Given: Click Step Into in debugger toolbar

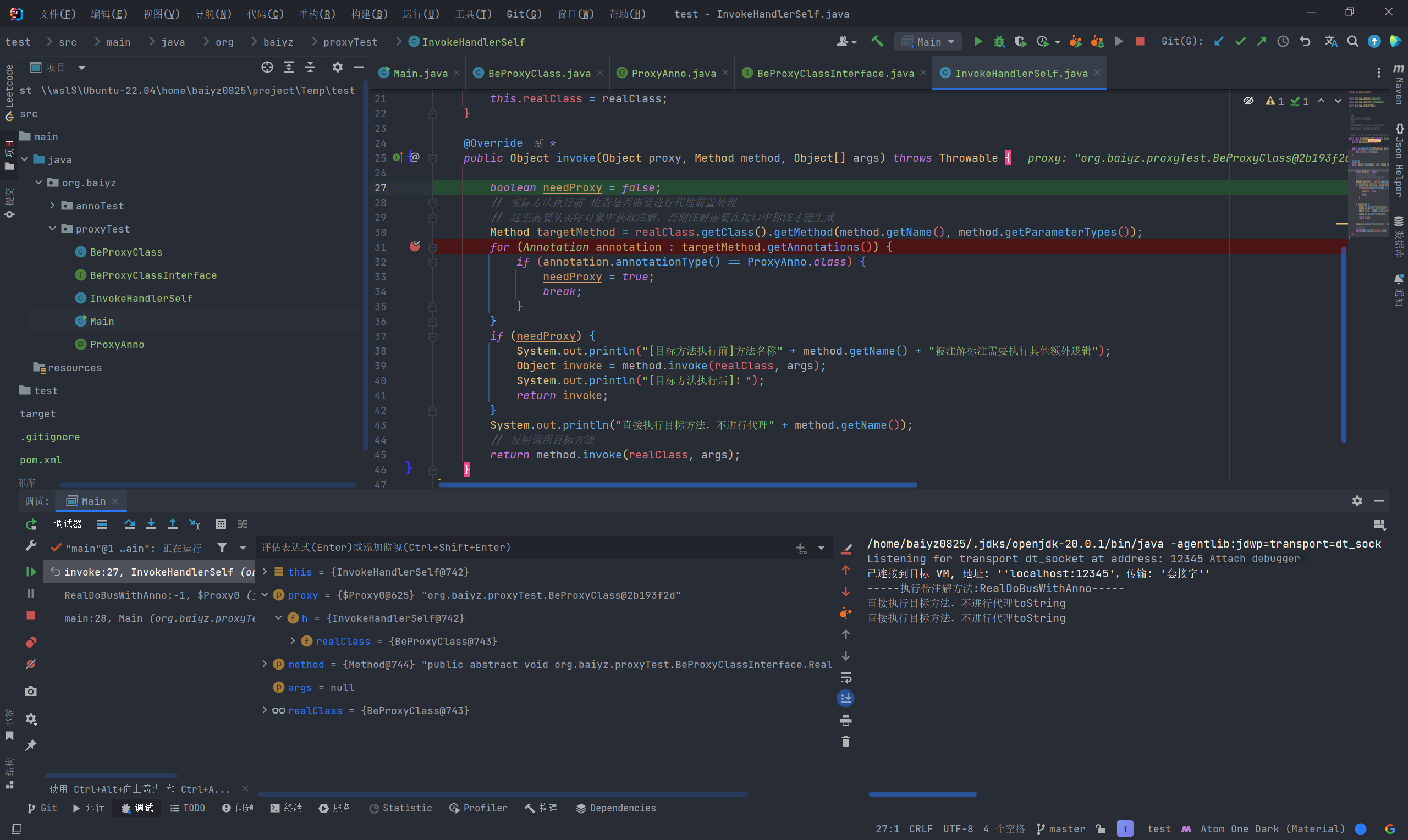Looking at the screenshot, I should point(151,524).
